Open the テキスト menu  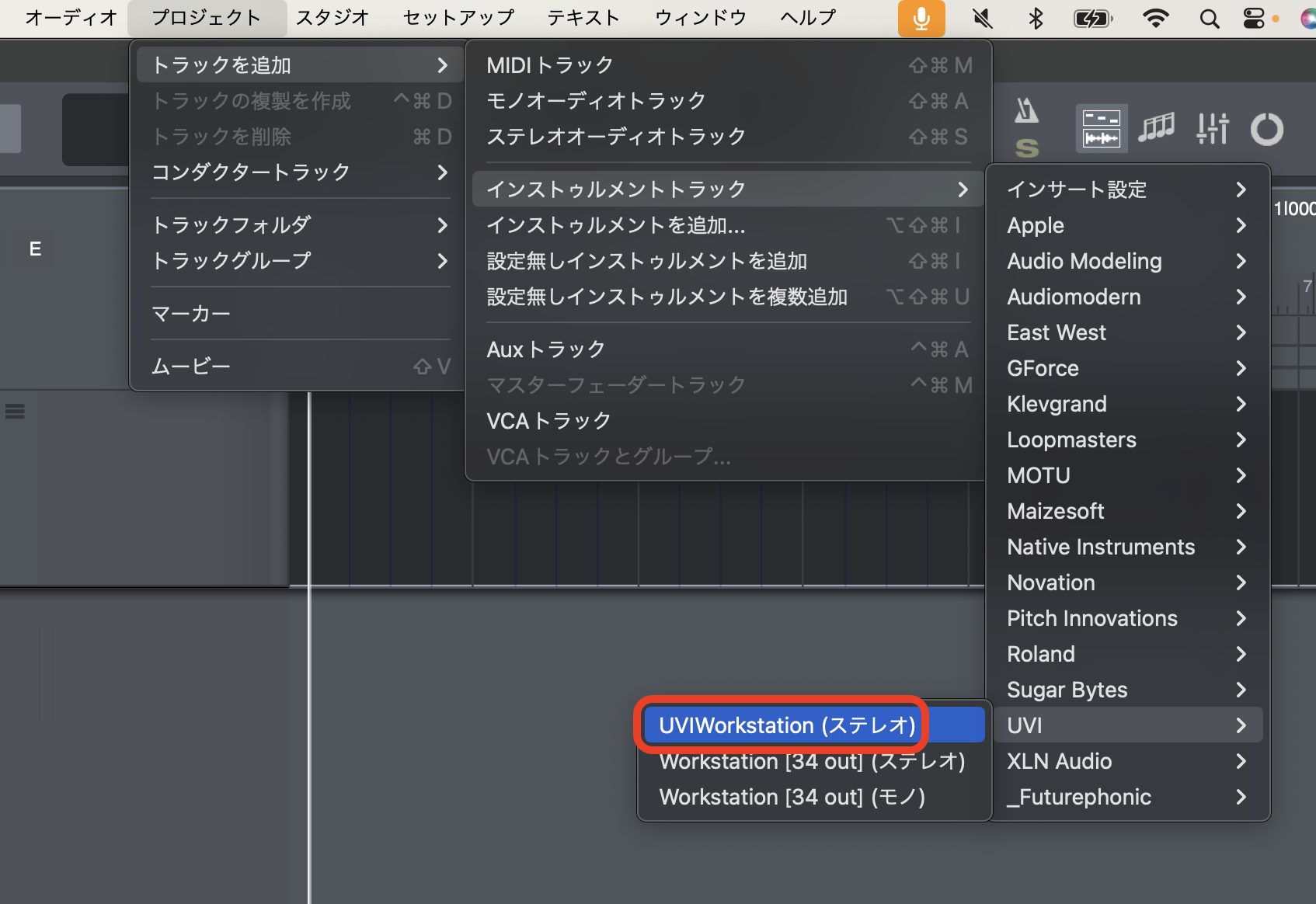click(x=583, y=18)
